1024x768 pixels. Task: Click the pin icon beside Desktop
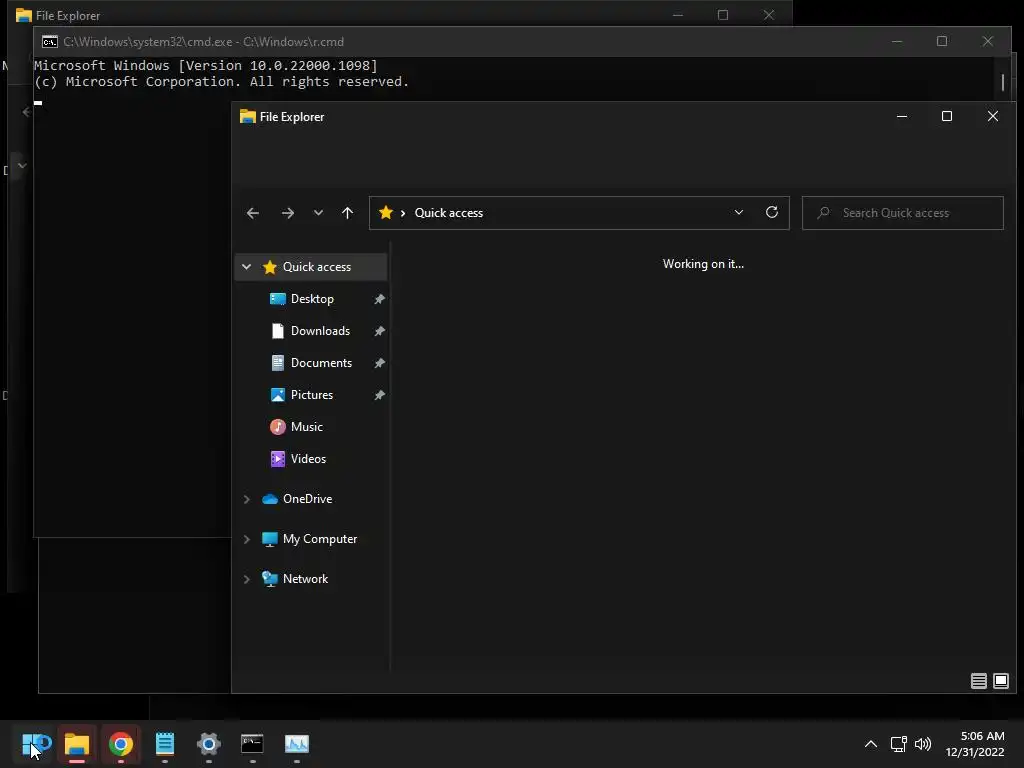pyautogui.click(x=379, y=299)
